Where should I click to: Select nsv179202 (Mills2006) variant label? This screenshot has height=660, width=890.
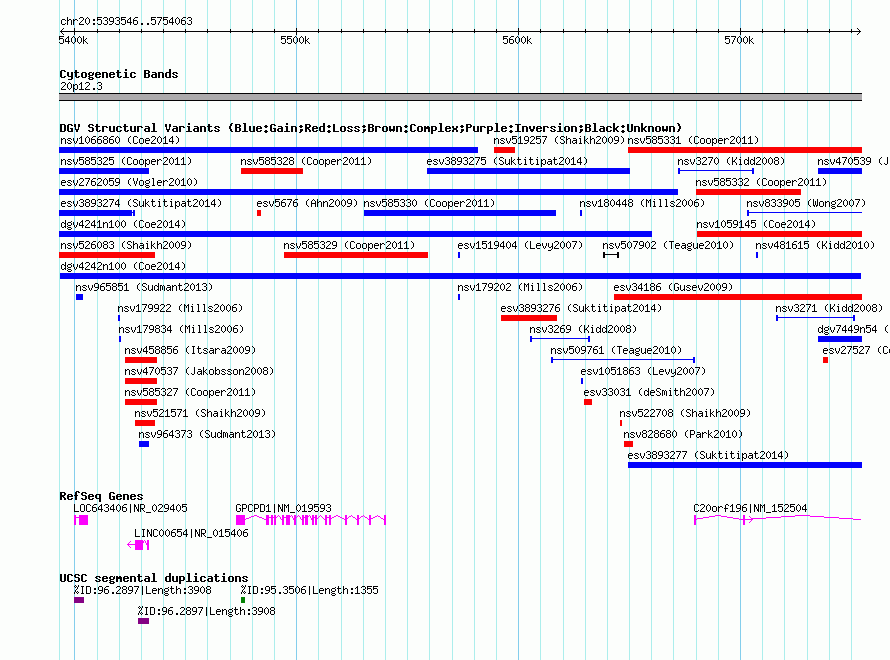coord(520,287)
